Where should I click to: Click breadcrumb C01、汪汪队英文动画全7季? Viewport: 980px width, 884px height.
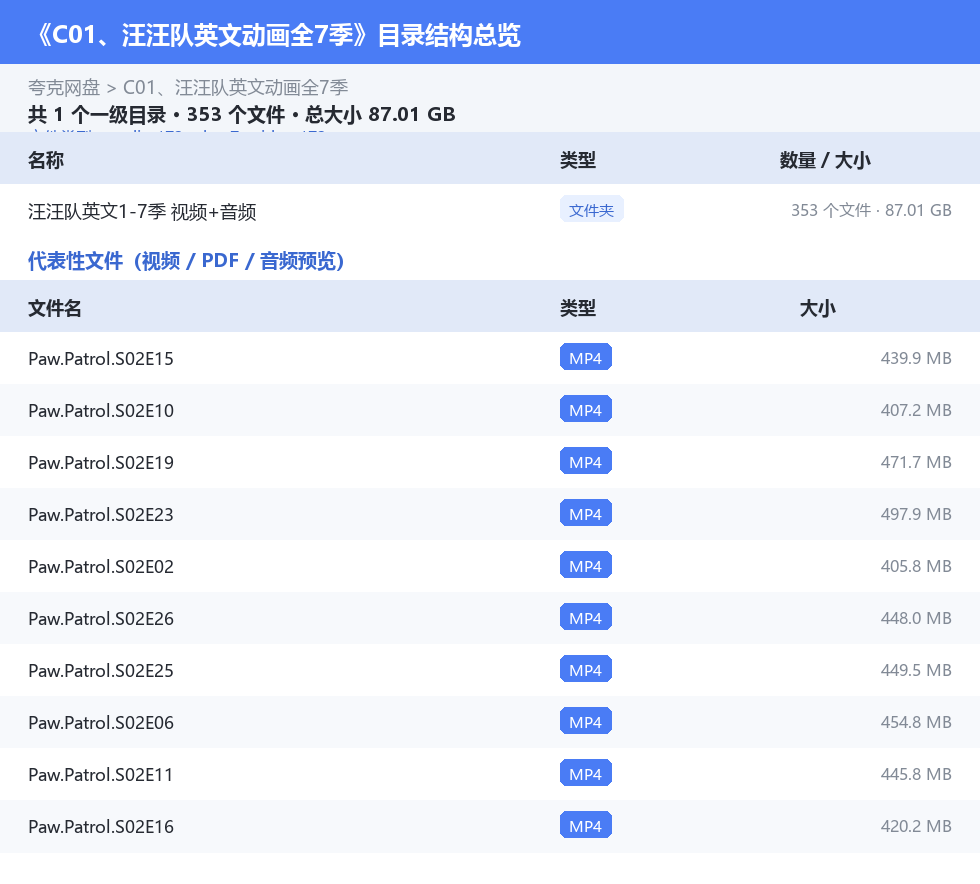(x=236, y=88)
